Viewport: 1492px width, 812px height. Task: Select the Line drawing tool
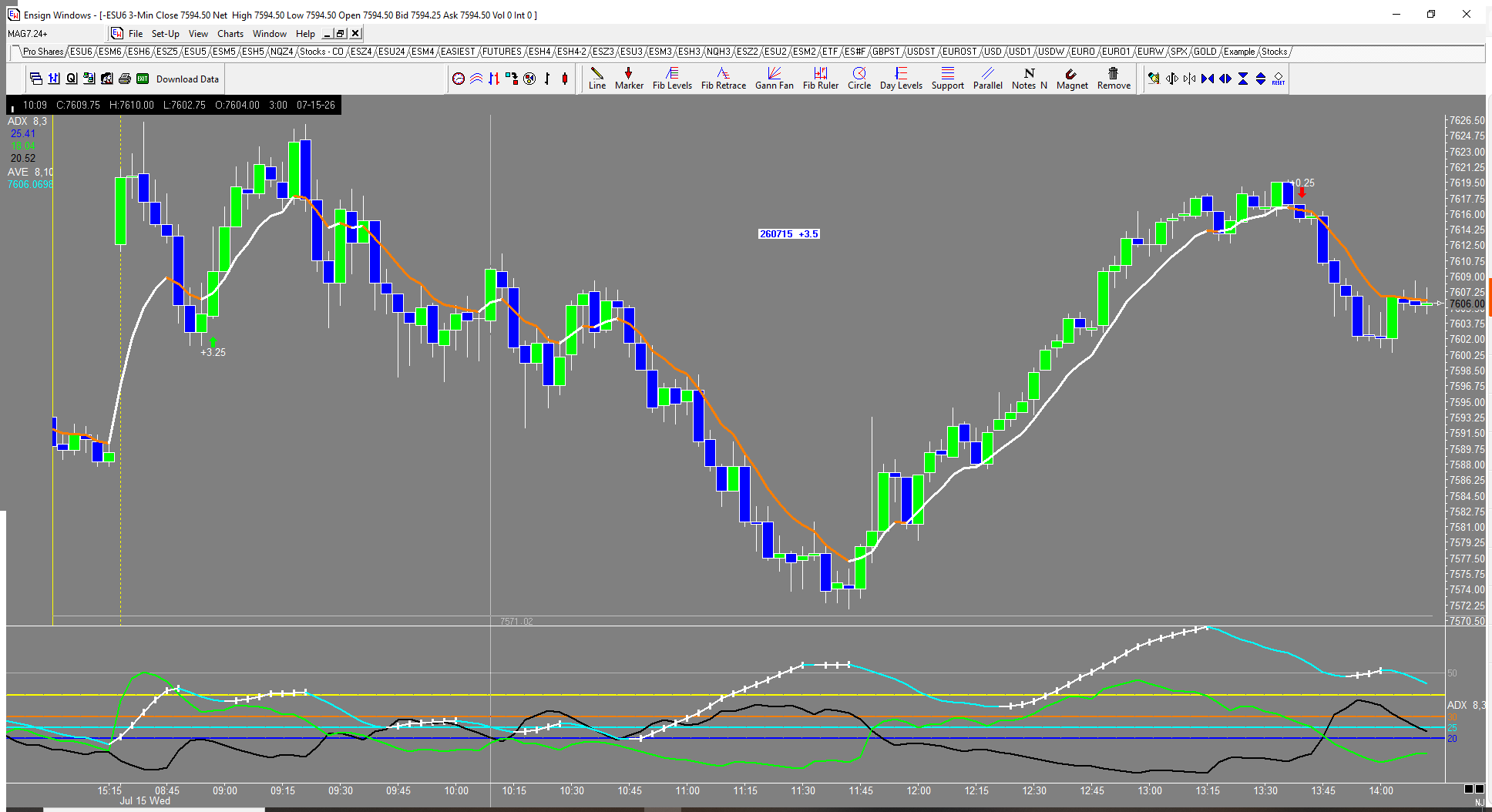point(597,79)
